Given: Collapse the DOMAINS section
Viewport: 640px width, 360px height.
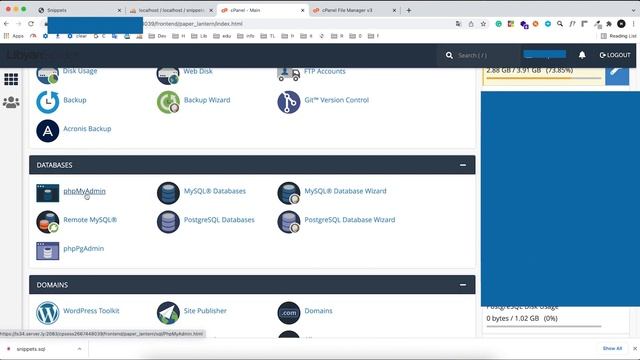Looking at the screenshot, I should coord(463,285).
